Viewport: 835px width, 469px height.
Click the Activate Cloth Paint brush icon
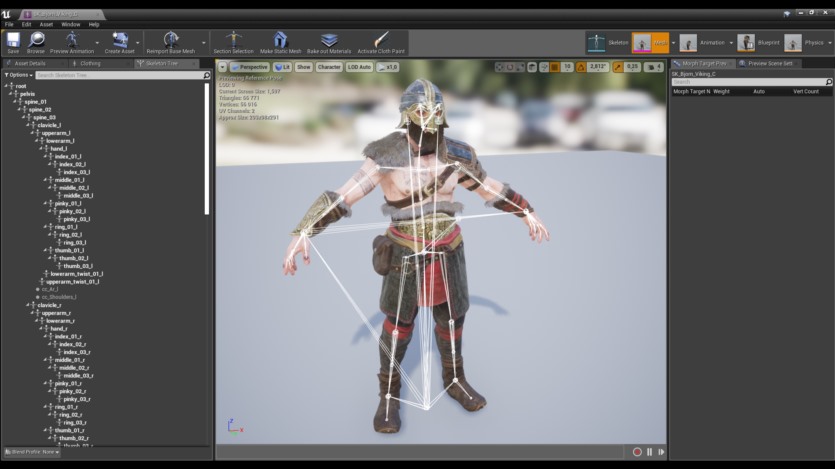click(381, 39)
